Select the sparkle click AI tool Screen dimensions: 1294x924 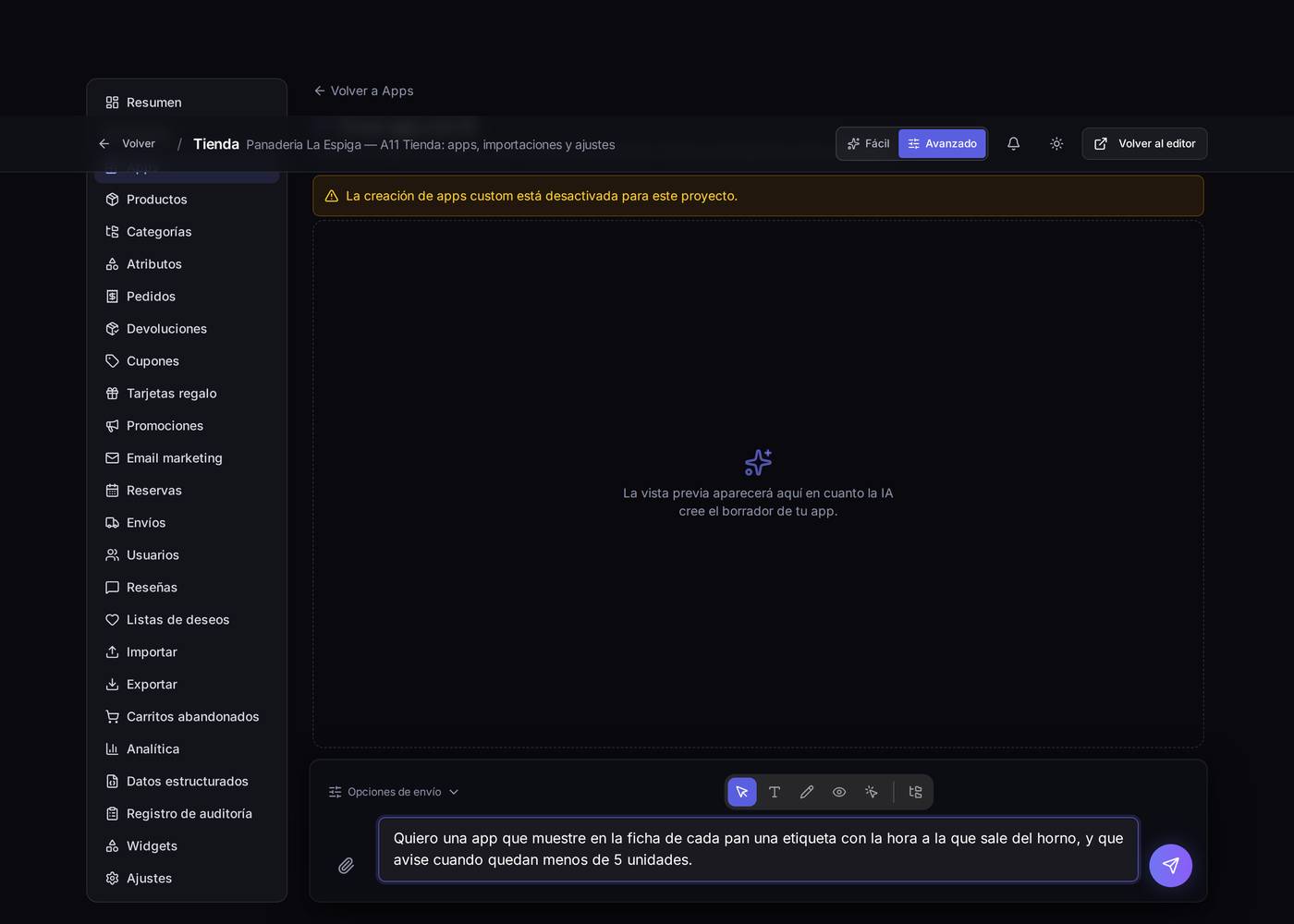coord(872,792)
